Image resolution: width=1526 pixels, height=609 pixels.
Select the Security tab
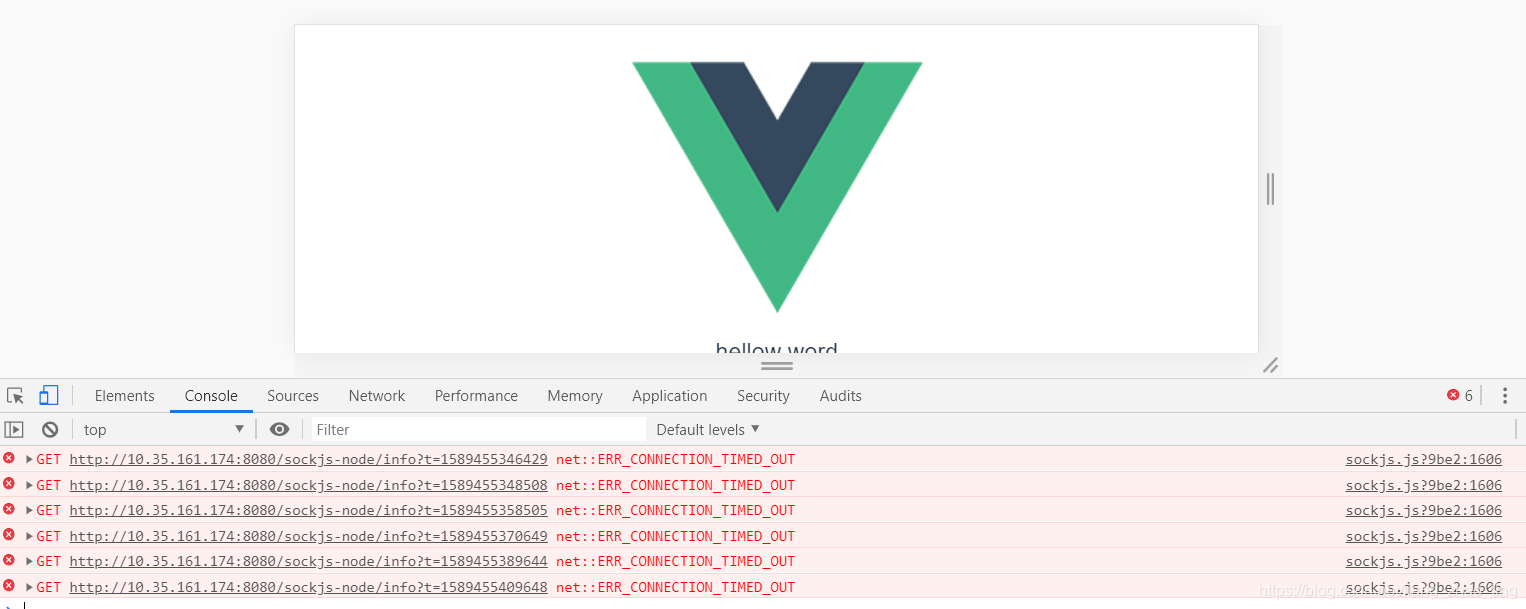(763, 396)
